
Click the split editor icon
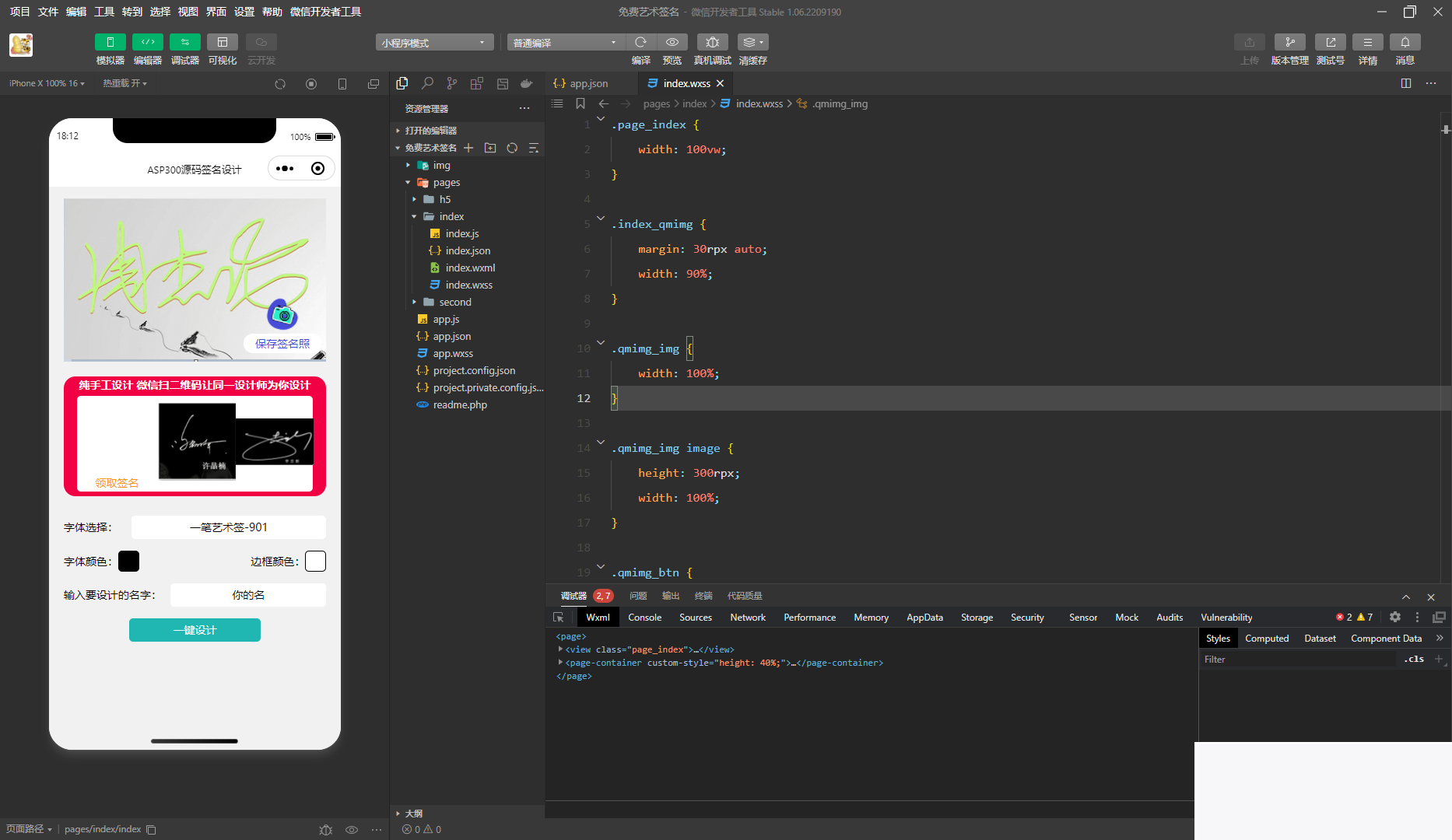[1405, 83]
